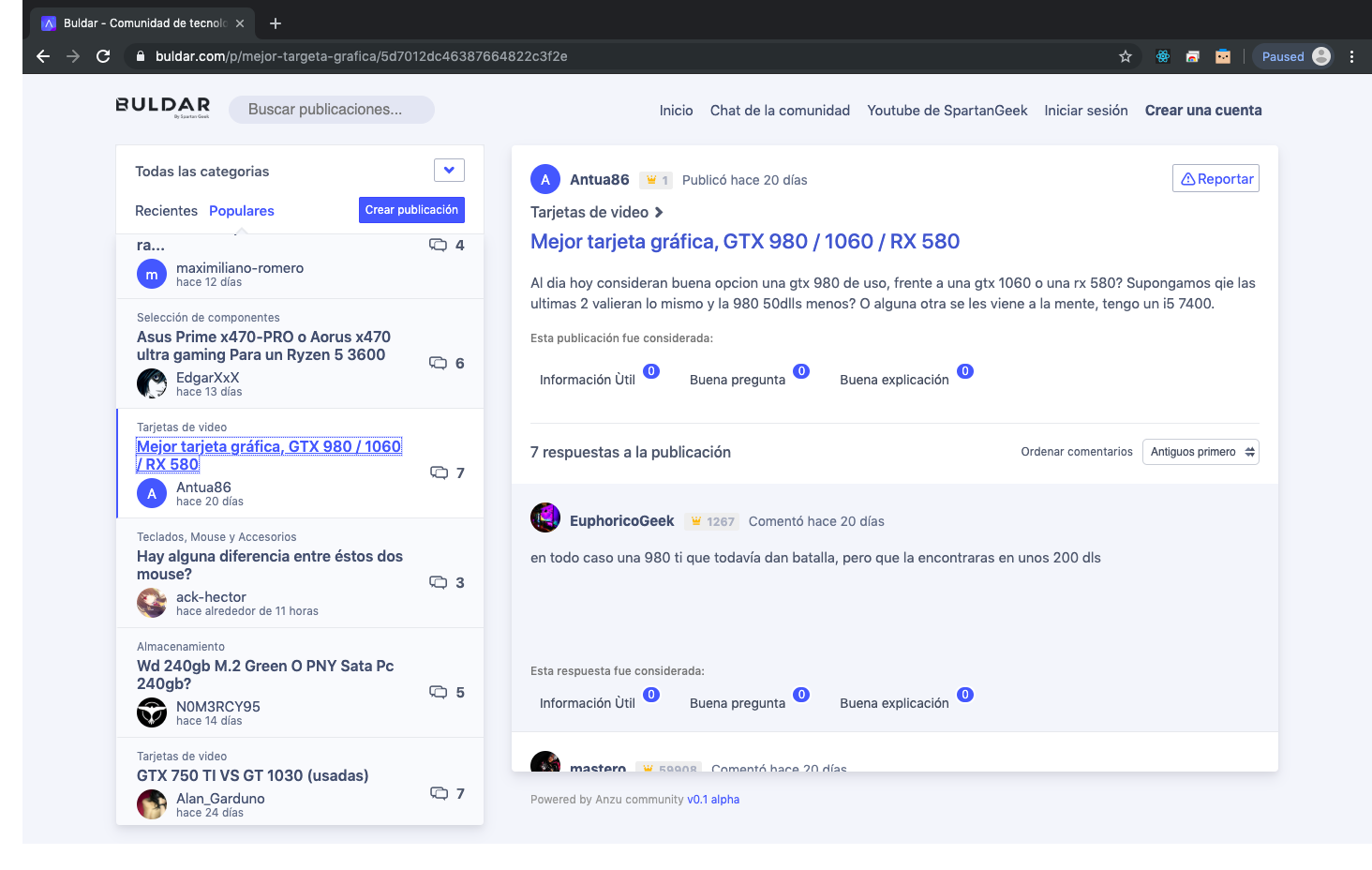Click the text '7 respuestas a la publicación'
Viewport: 1372px width, 870px height.
point(631,452)
